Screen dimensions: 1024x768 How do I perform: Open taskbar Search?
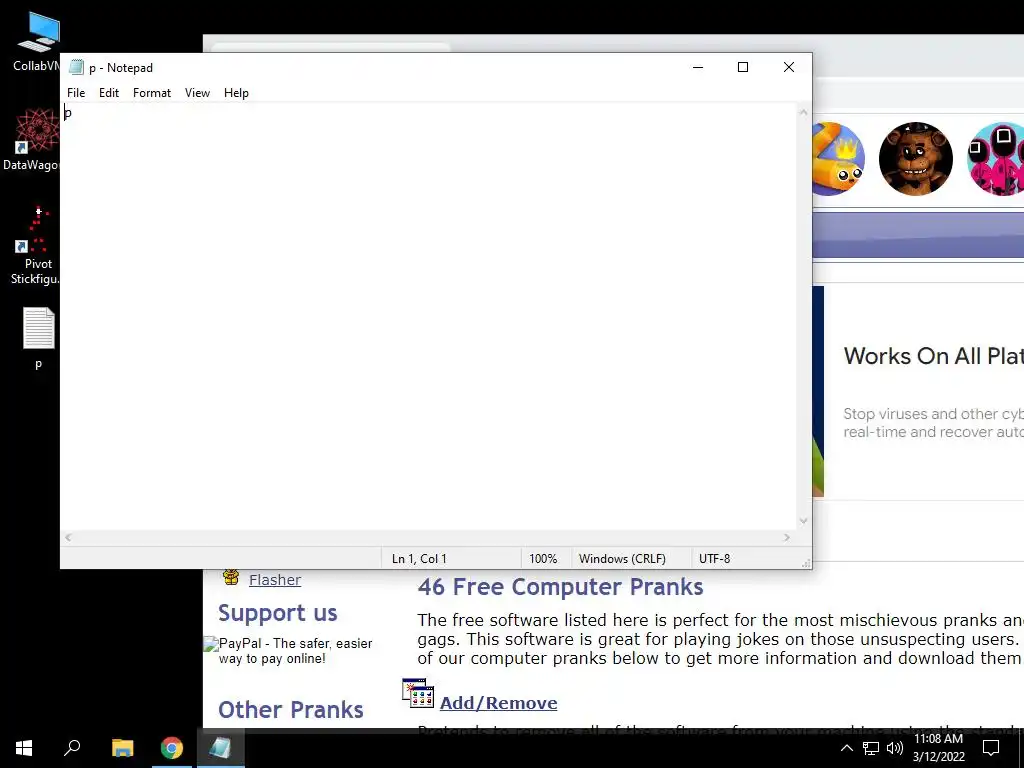pos(72,748)
